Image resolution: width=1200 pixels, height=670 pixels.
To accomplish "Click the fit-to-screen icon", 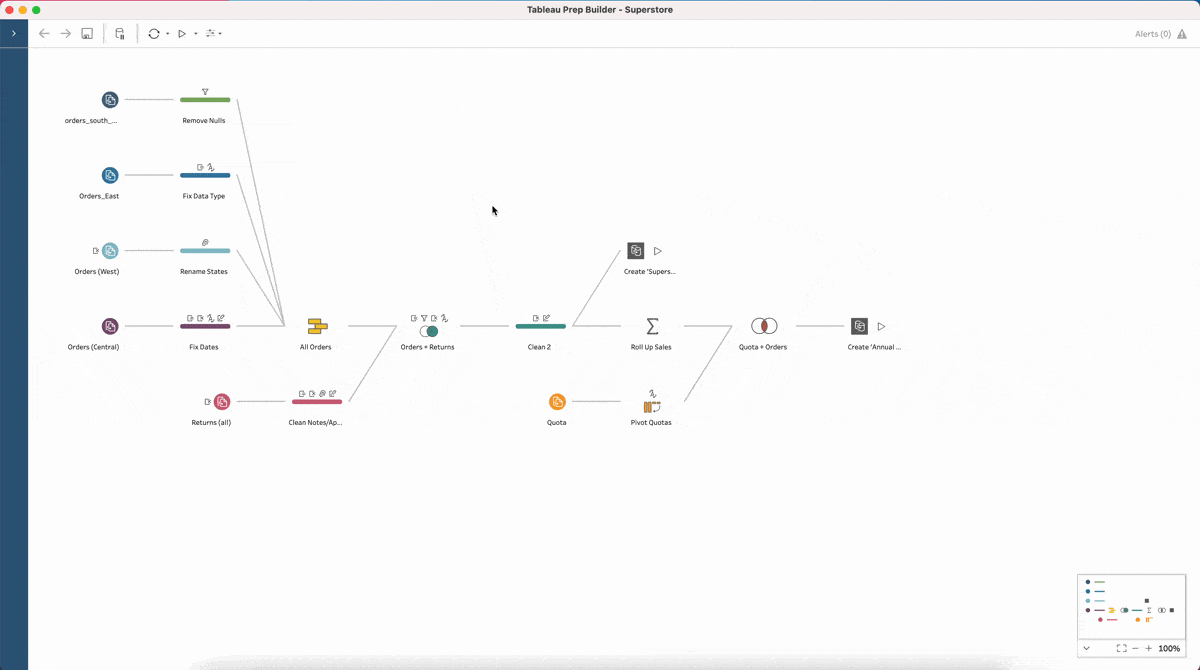I will (x=1122, y=649).
